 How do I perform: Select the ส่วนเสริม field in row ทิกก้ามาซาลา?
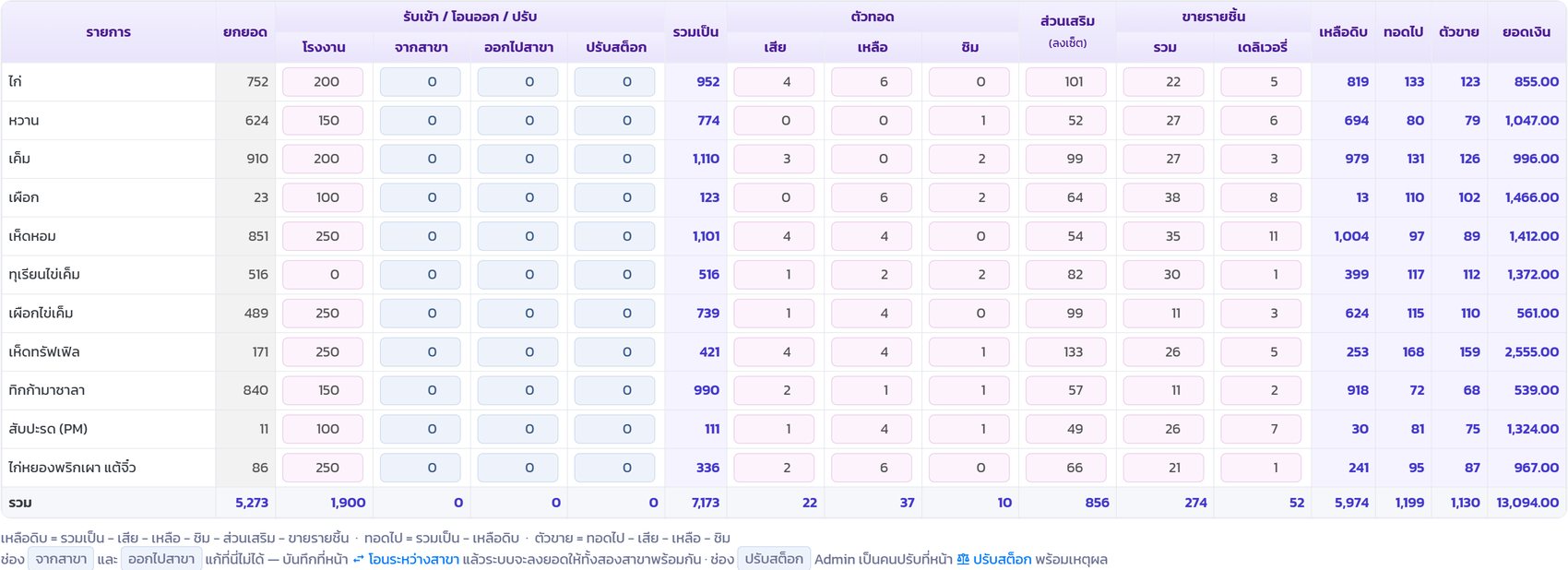pyautogui.click(x=1067, y=390)
